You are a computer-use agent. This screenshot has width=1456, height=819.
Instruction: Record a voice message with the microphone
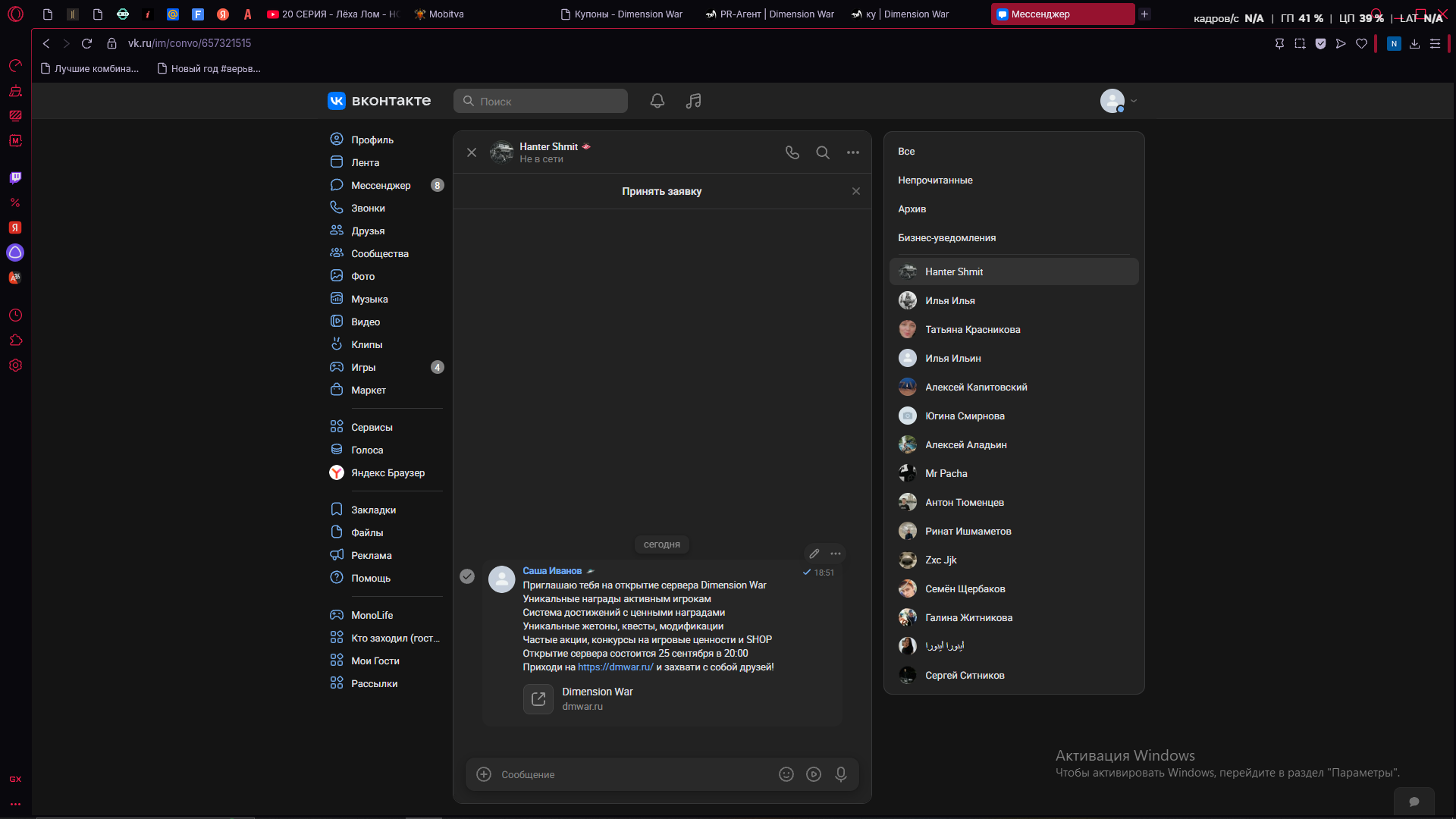841,774
